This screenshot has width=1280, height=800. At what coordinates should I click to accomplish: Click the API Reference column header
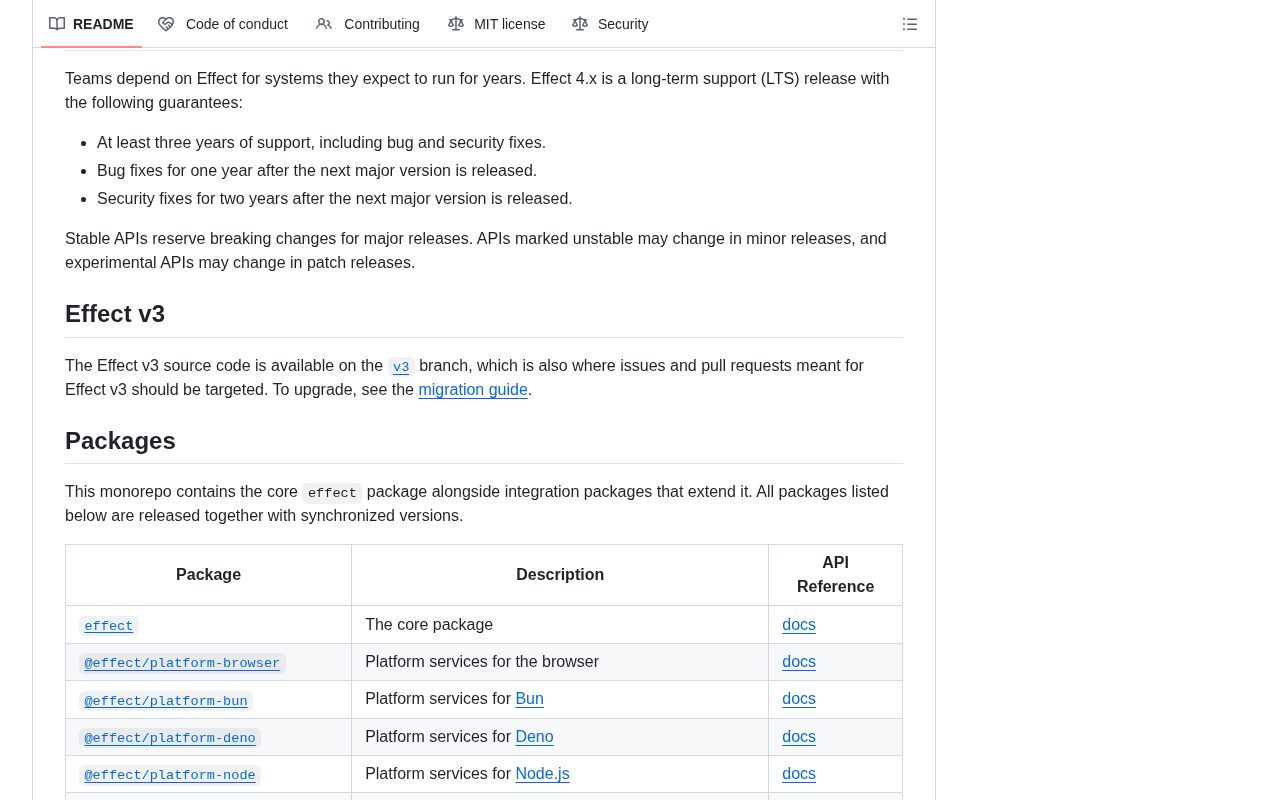[x=835, y=575]
